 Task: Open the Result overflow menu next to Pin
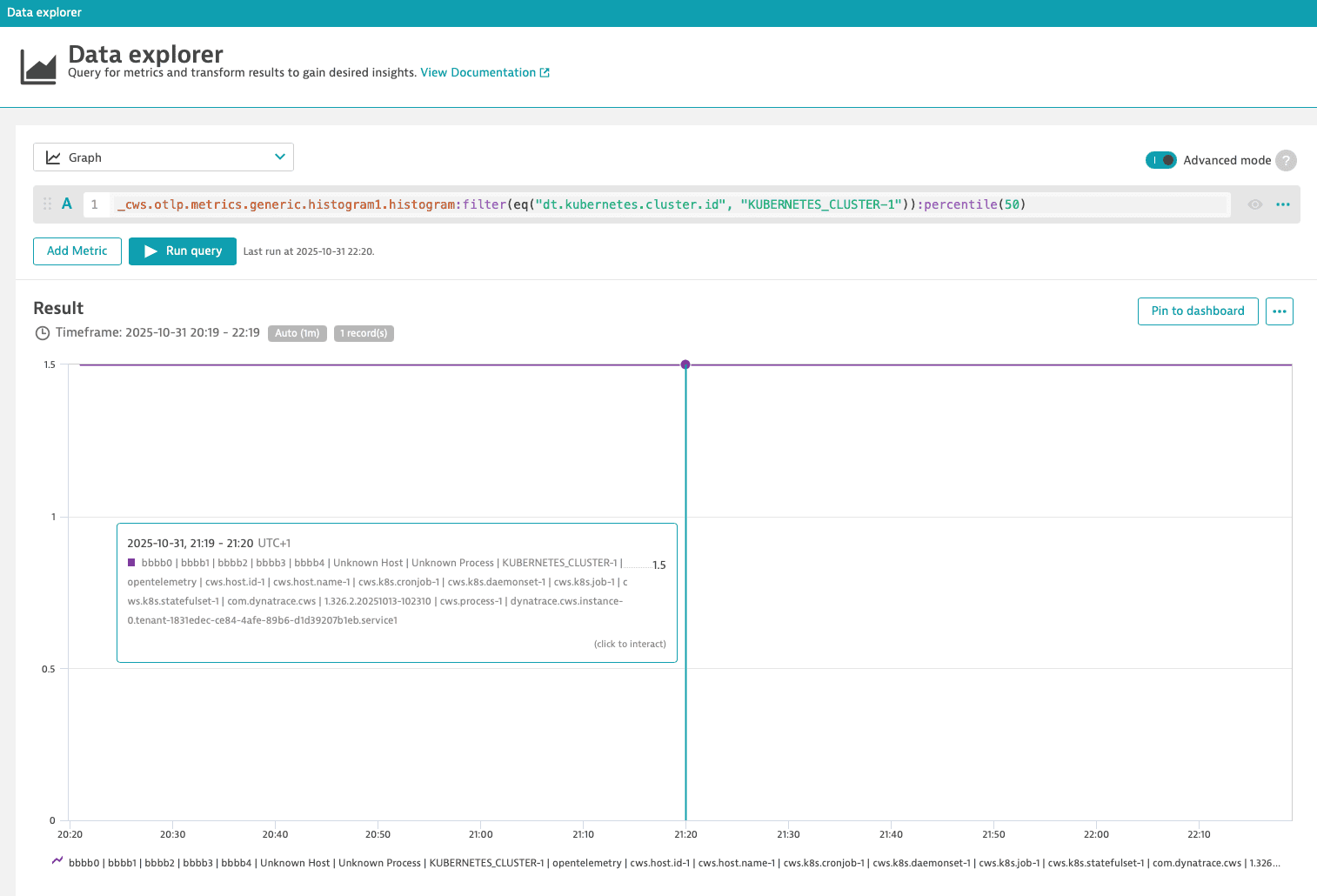coord(1279,311)
